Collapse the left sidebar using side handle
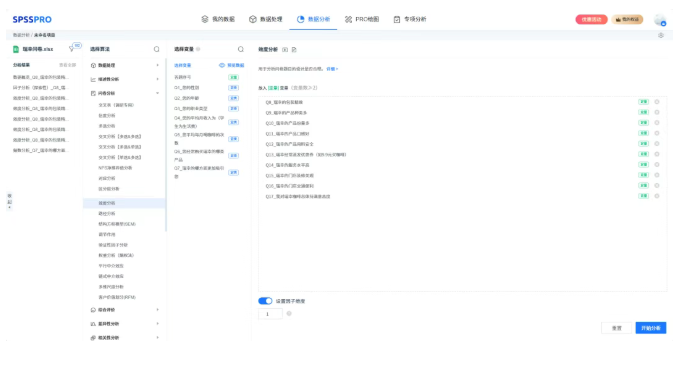Viewport: 688px width, 374px height. click(9, 201)
